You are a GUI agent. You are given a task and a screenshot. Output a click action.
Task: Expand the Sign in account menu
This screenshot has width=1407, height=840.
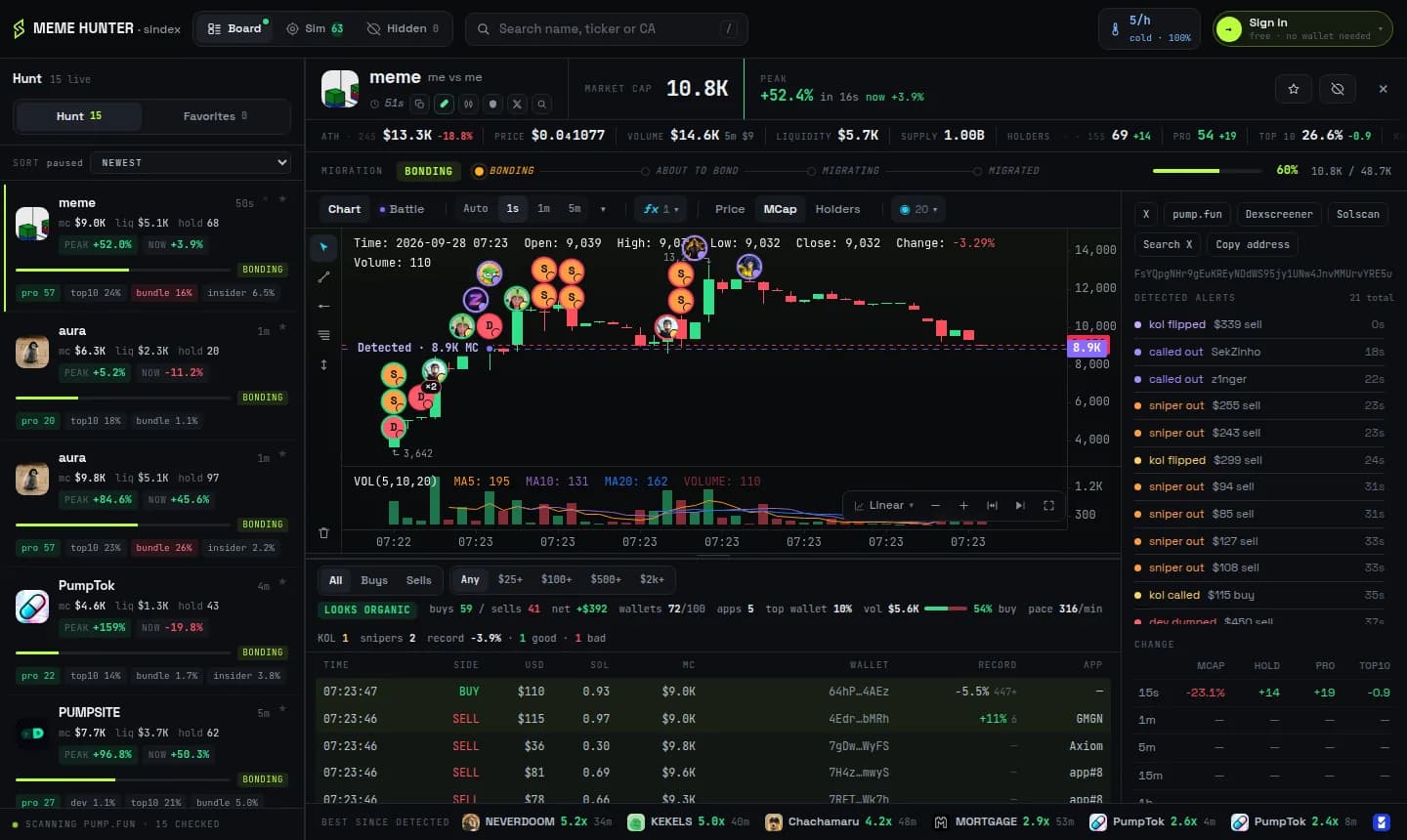pos(1302,29)
